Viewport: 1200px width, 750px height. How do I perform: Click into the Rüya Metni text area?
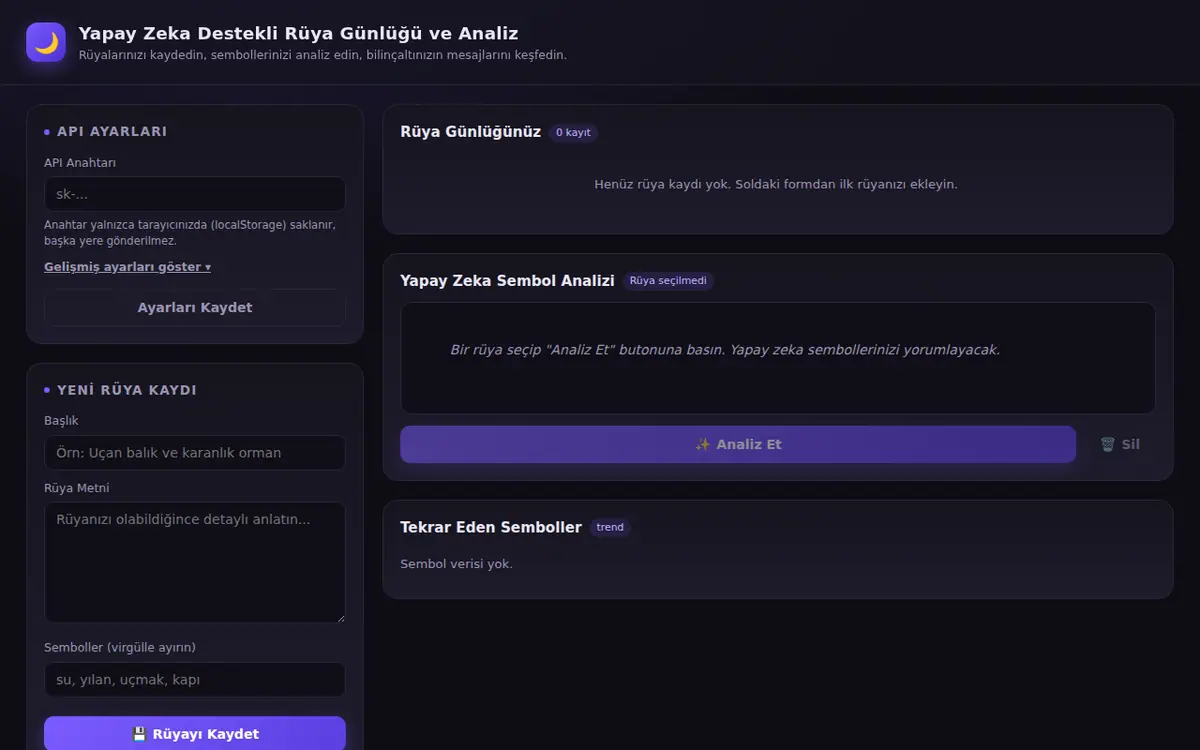click(195, 562)
